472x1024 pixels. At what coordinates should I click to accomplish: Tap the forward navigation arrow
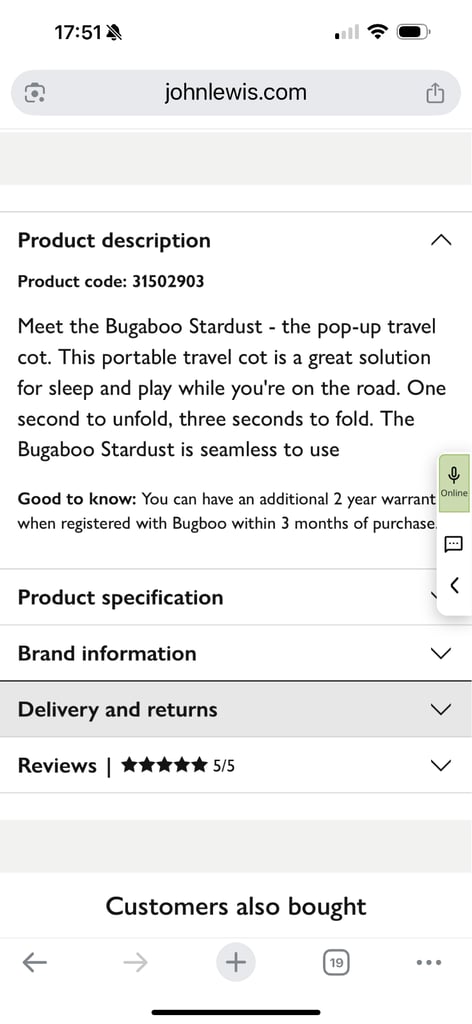pyautogui.click(x=135, y=962)
